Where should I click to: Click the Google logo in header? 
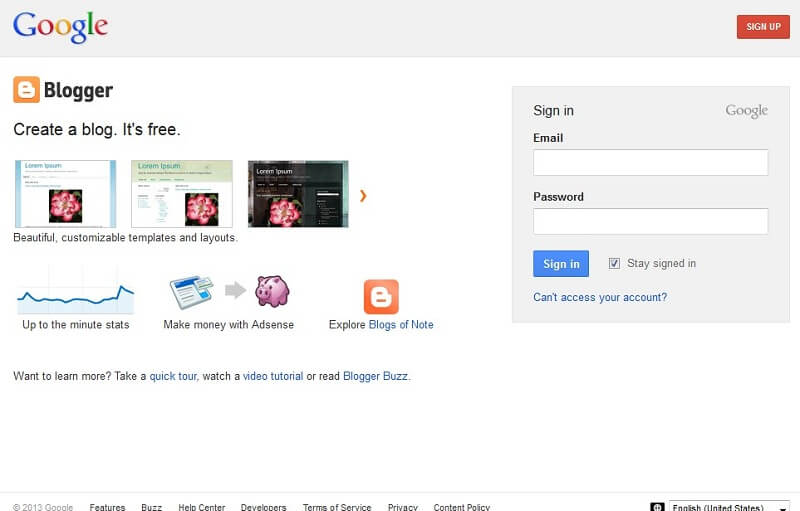click(x=60, y=27)
